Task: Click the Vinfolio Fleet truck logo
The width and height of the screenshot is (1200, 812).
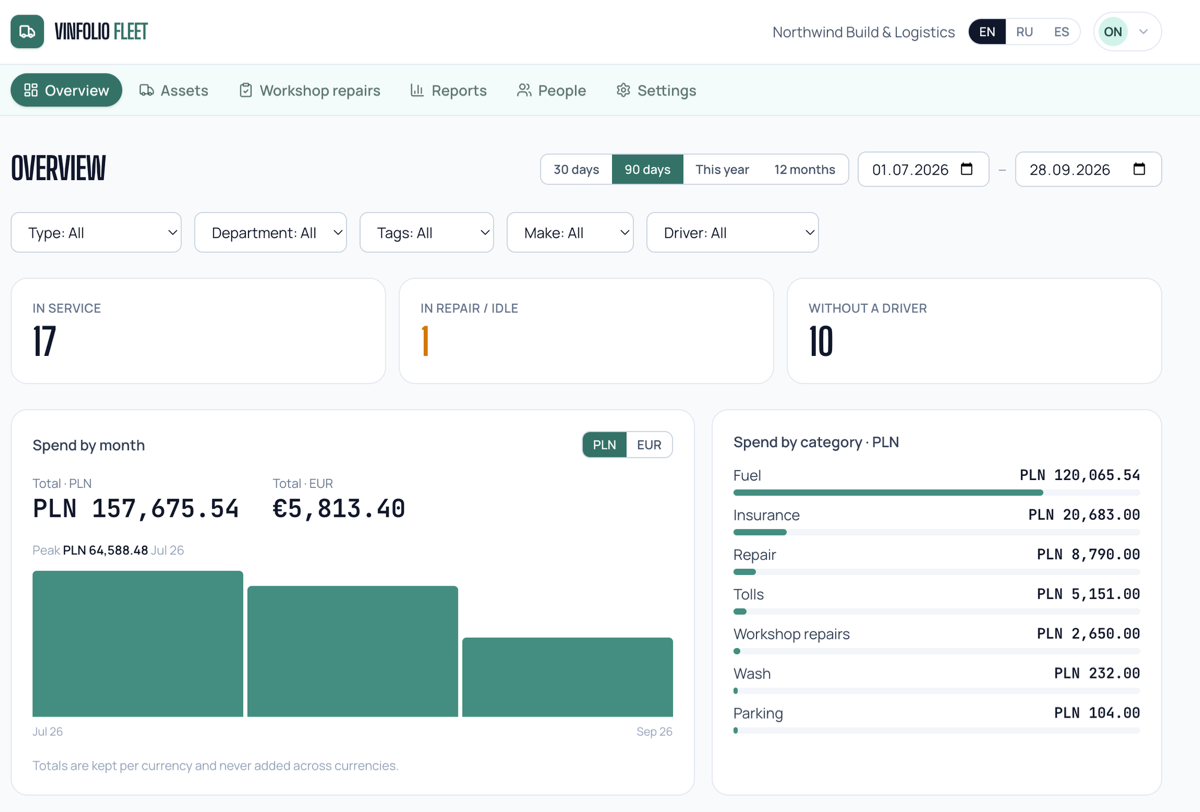Action: pos(27,32)
